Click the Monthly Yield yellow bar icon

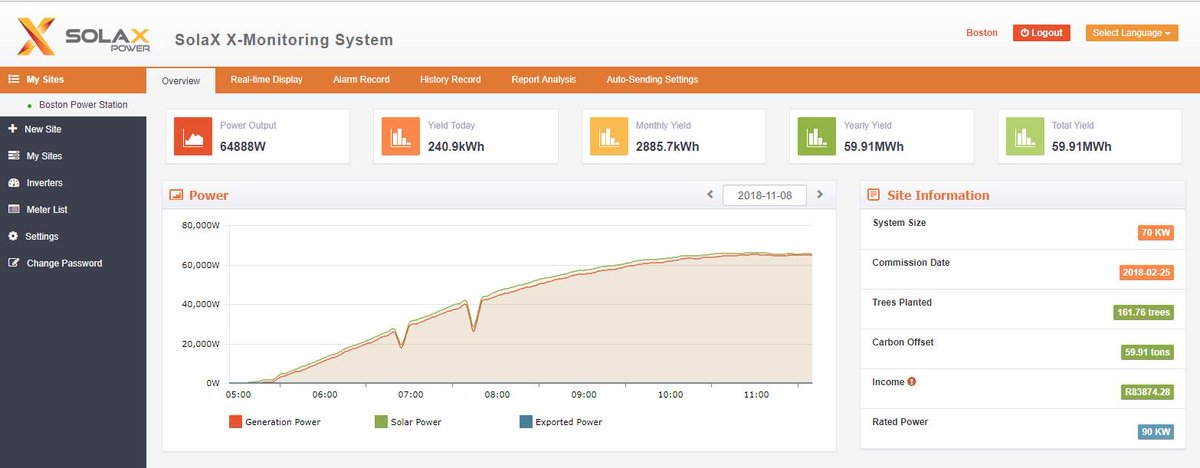[x=609, y=136]
